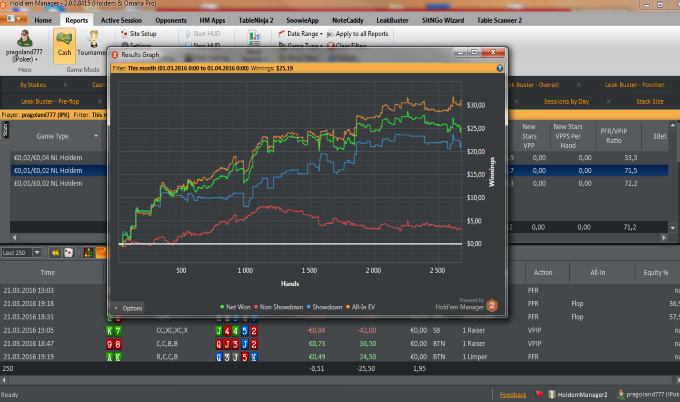
Task: Toggle Showdown line in graph legend
Action: pos(324,307)
